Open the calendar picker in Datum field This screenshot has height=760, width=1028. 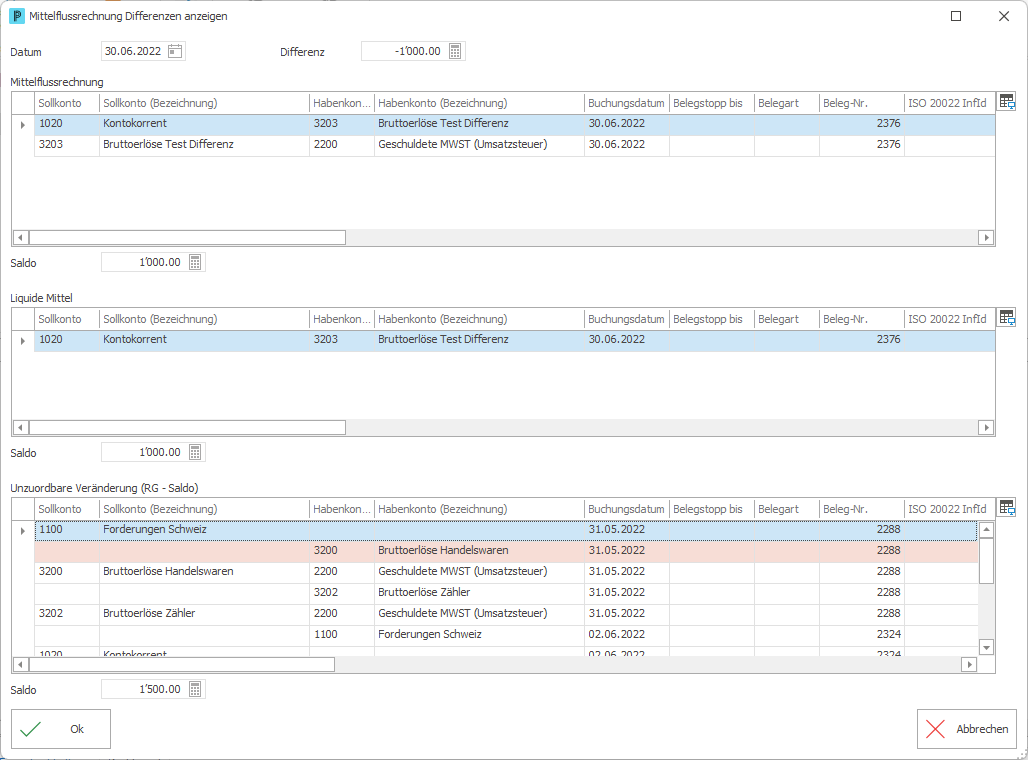174,51
